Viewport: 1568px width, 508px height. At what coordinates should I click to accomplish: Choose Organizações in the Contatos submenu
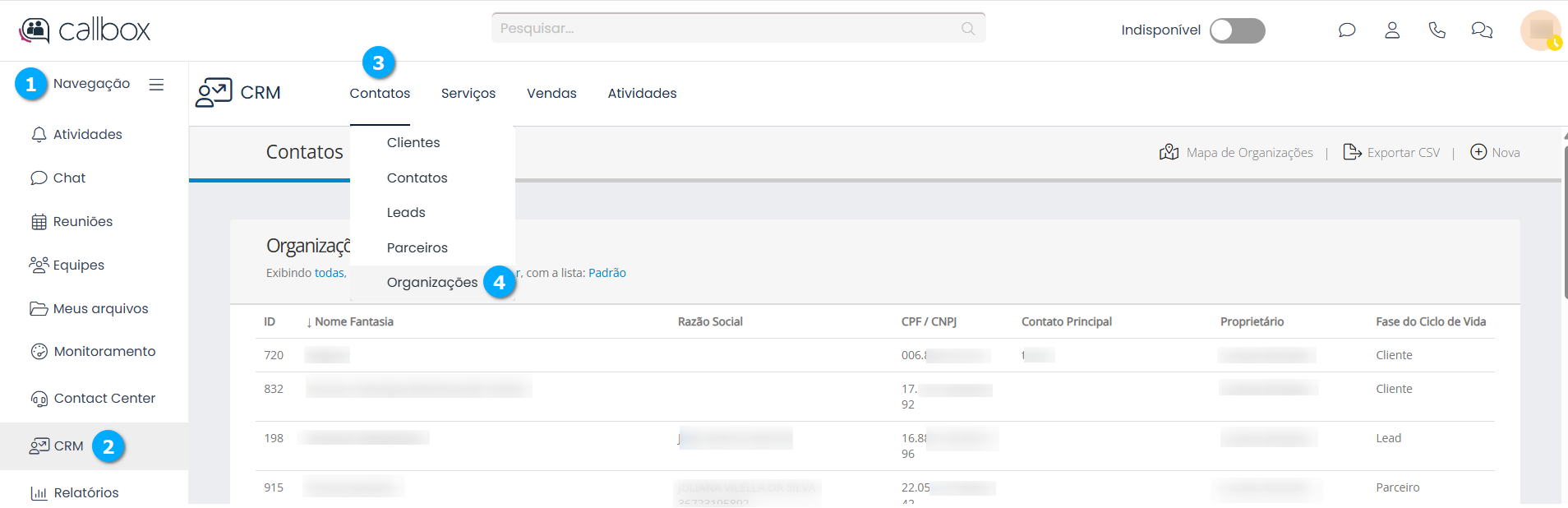pos(431,282)
